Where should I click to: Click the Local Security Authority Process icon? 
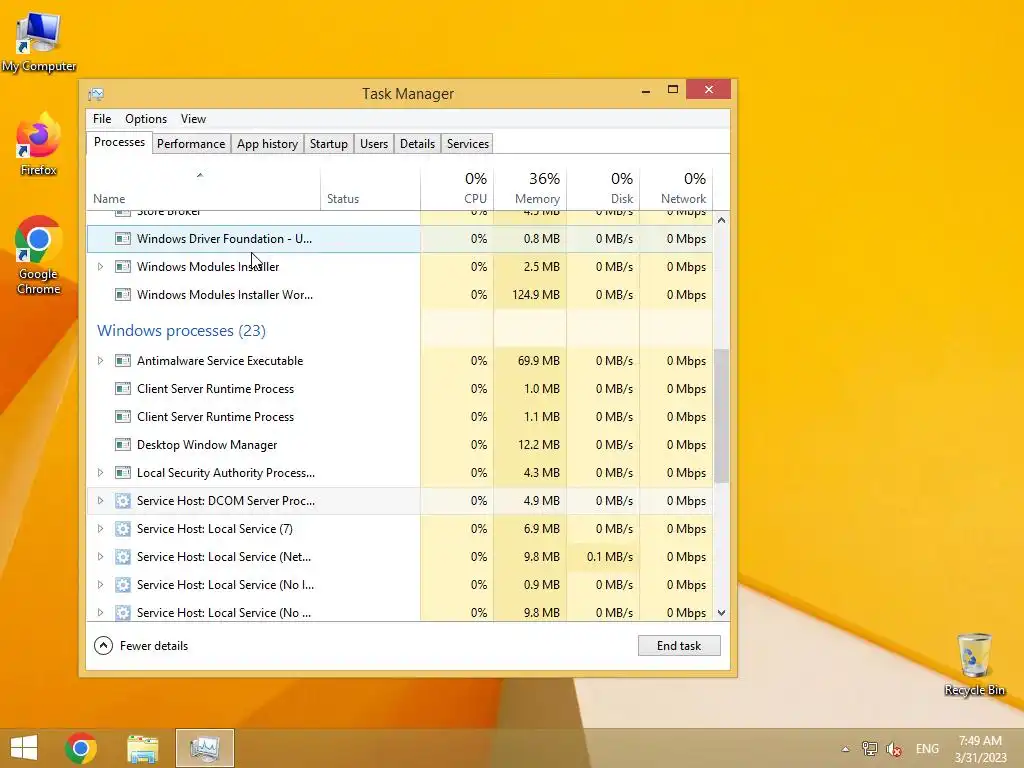[123, 473]
